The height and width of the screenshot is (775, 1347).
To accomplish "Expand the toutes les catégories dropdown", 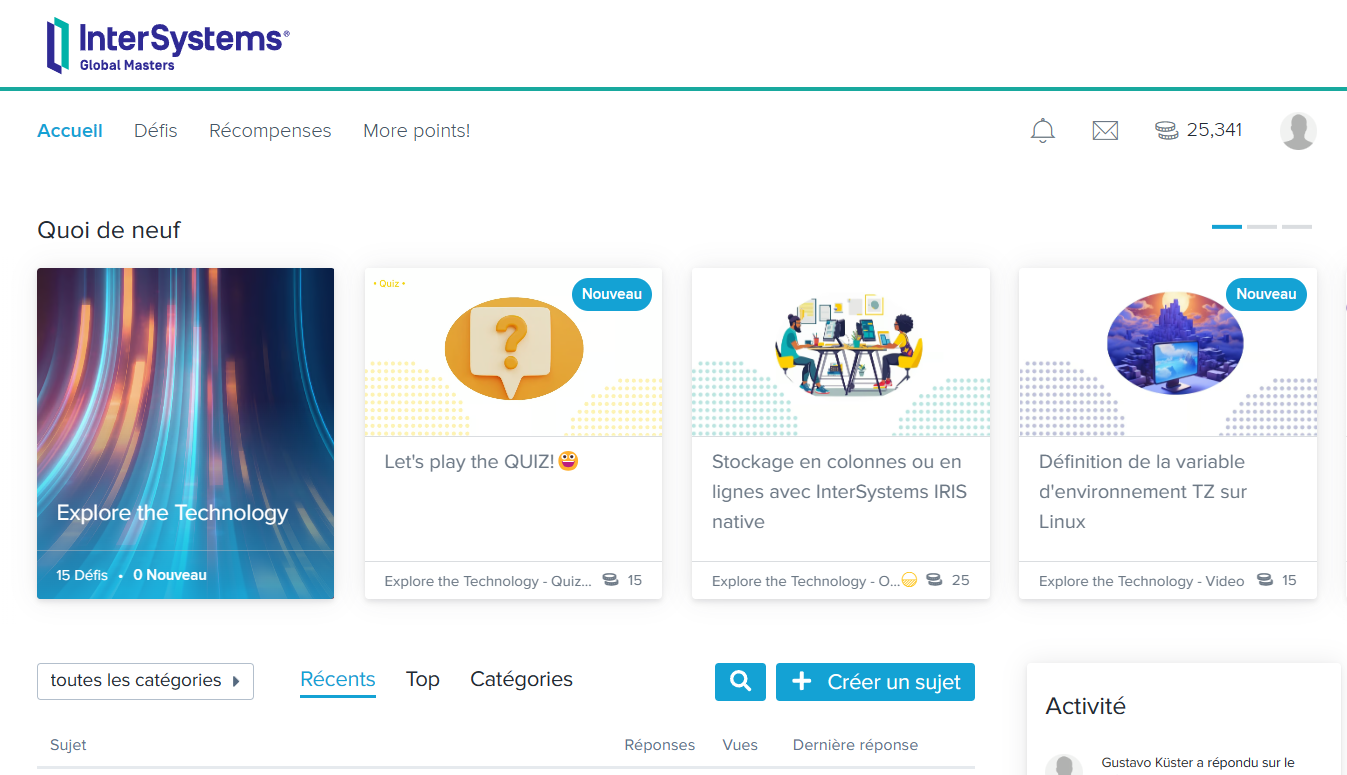I will (x=145, y=681).
